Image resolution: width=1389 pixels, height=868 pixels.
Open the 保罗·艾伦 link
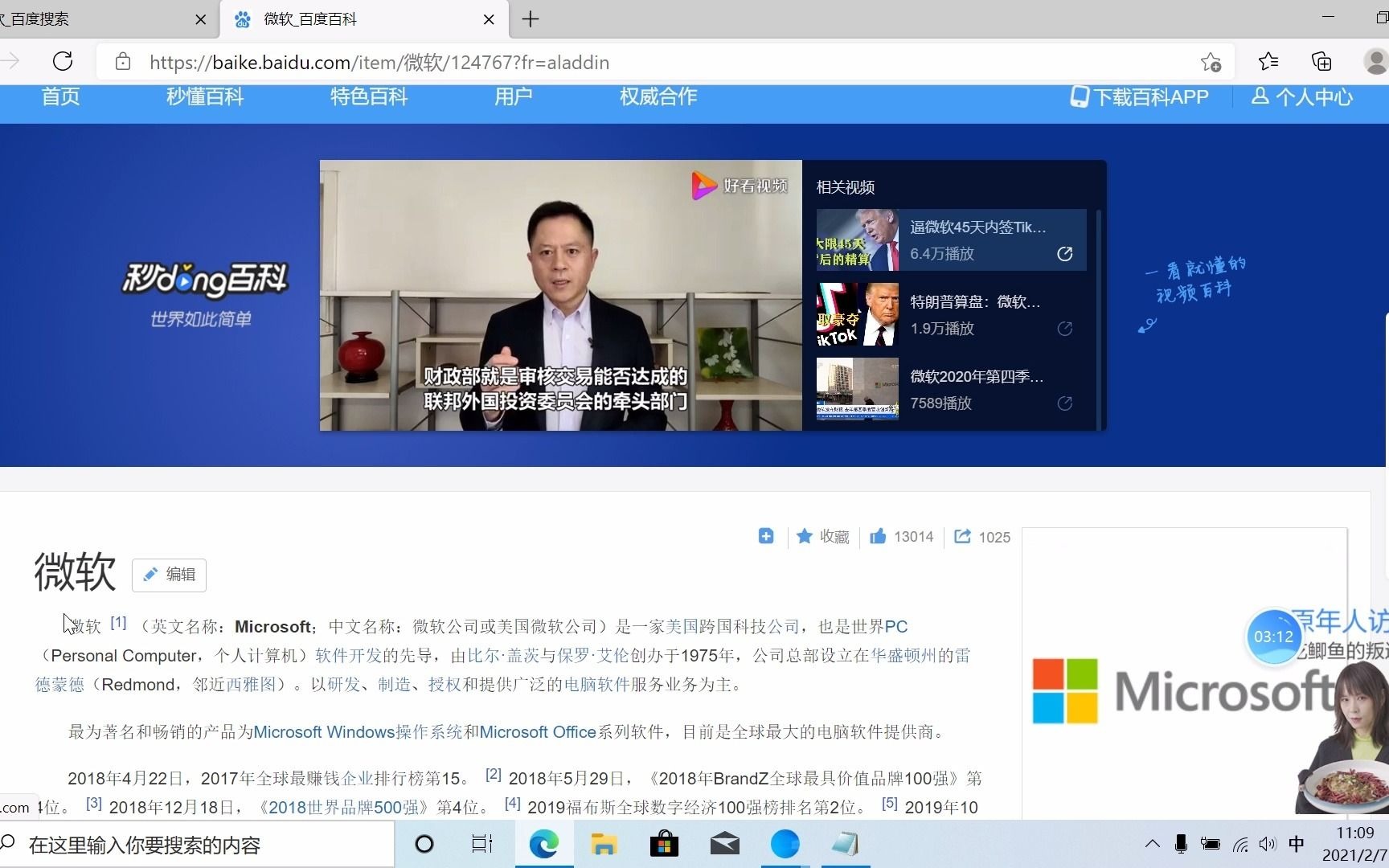593,656
